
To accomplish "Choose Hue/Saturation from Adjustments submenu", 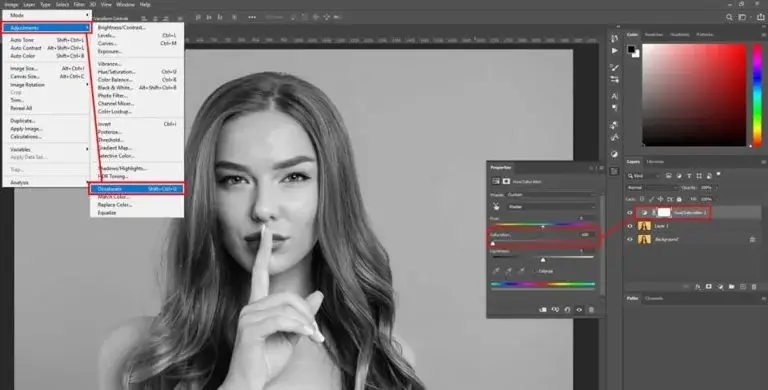I will (137, 72).
